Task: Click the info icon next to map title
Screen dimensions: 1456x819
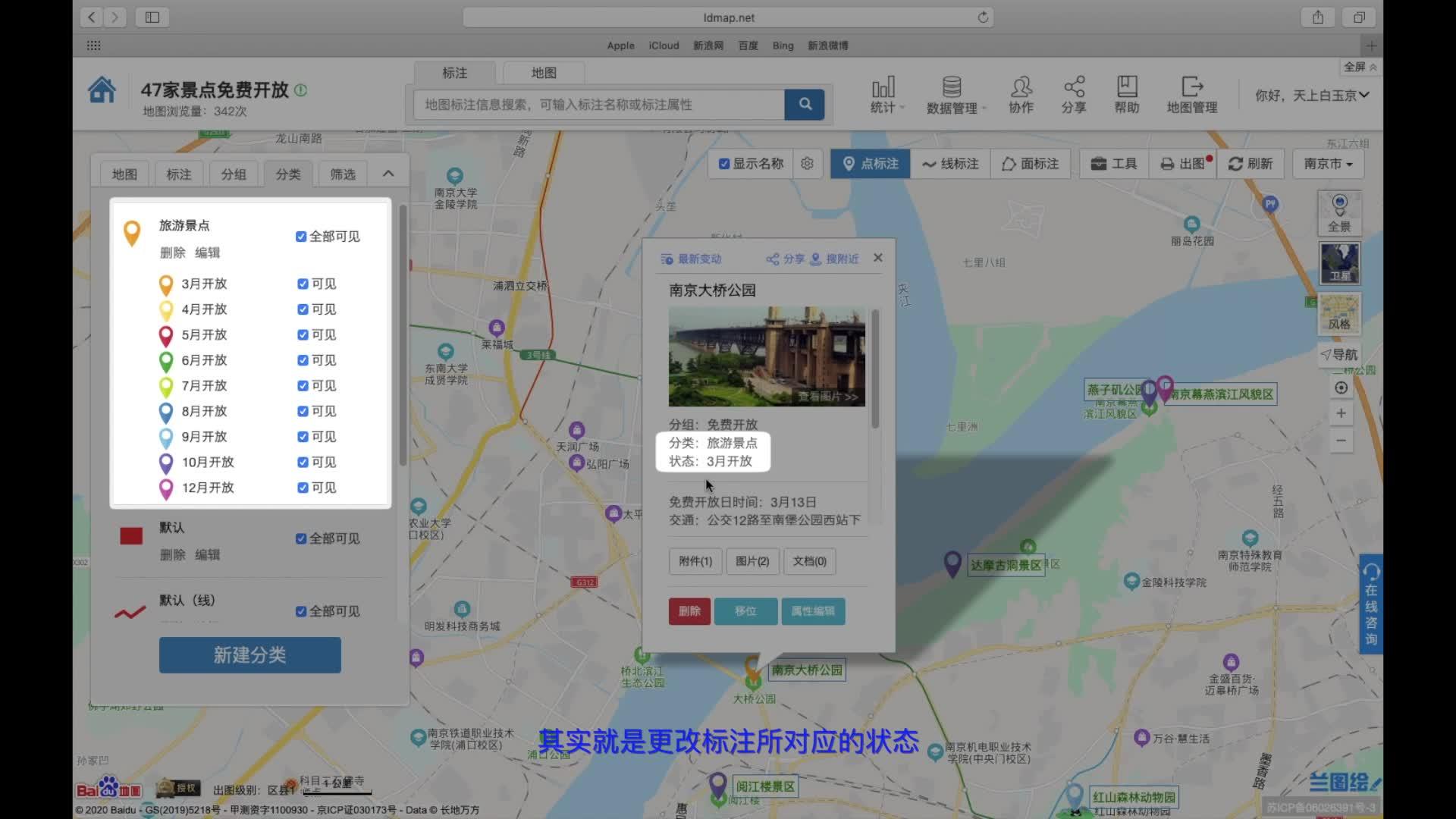Action: (x=301, y=90)
